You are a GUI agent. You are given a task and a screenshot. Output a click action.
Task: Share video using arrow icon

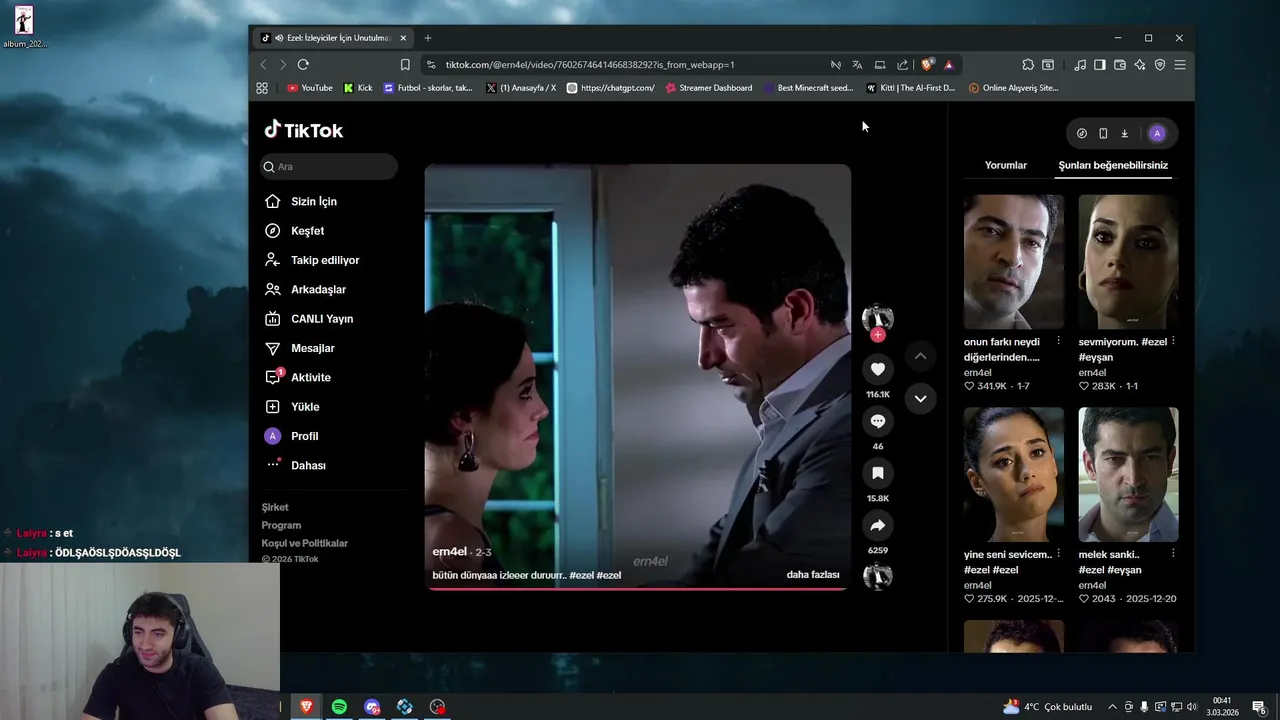click(878, 525)
